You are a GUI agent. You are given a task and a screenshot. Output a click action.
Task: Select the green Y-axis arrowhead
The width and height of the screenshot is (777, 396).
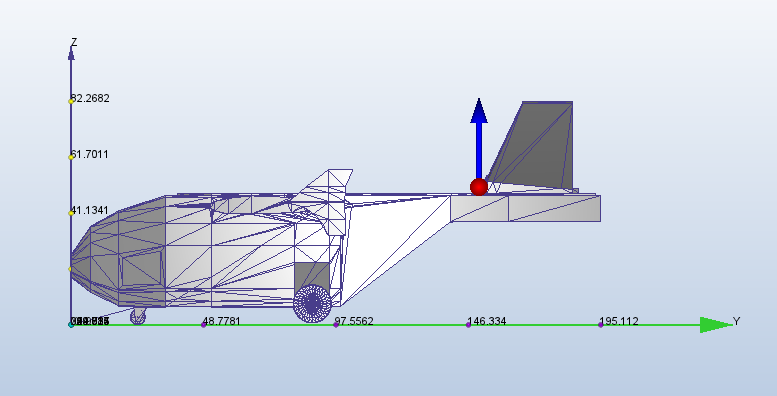coord(716,325)
